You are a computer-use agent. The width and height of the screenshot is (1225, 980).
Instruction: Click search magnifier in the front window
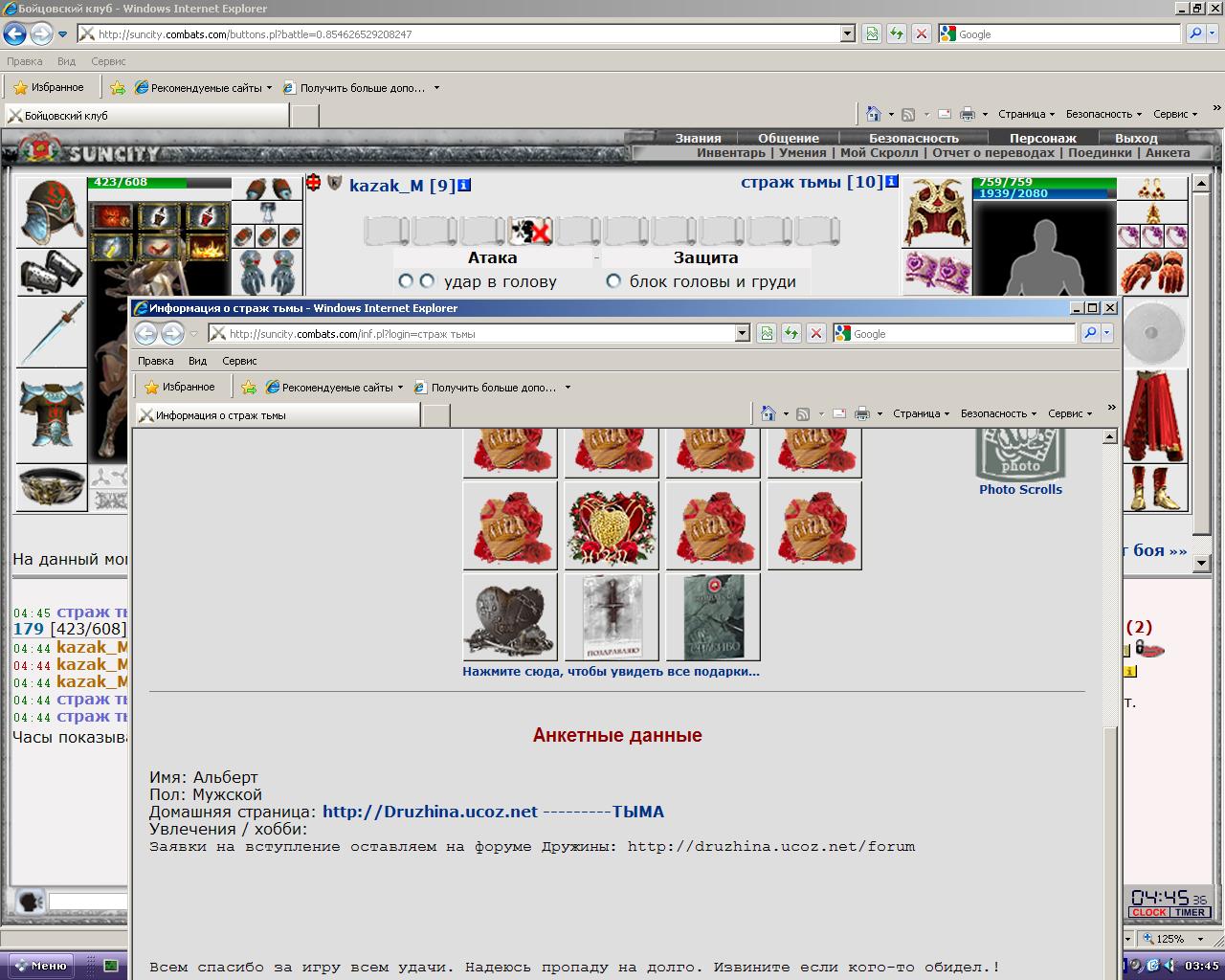pos(1089,333)
